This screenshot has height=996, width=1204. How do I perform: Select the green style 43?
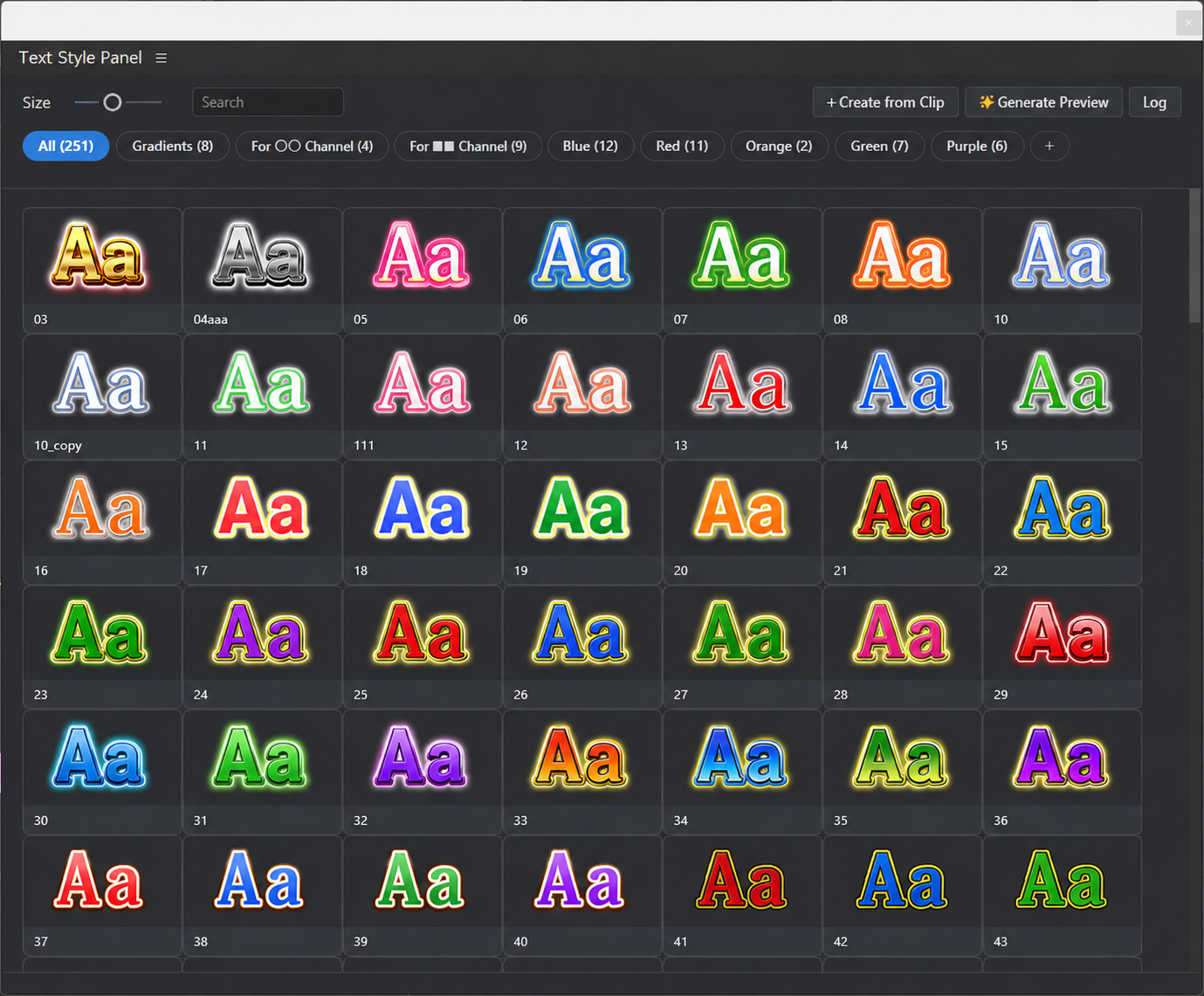[1063, 896]
